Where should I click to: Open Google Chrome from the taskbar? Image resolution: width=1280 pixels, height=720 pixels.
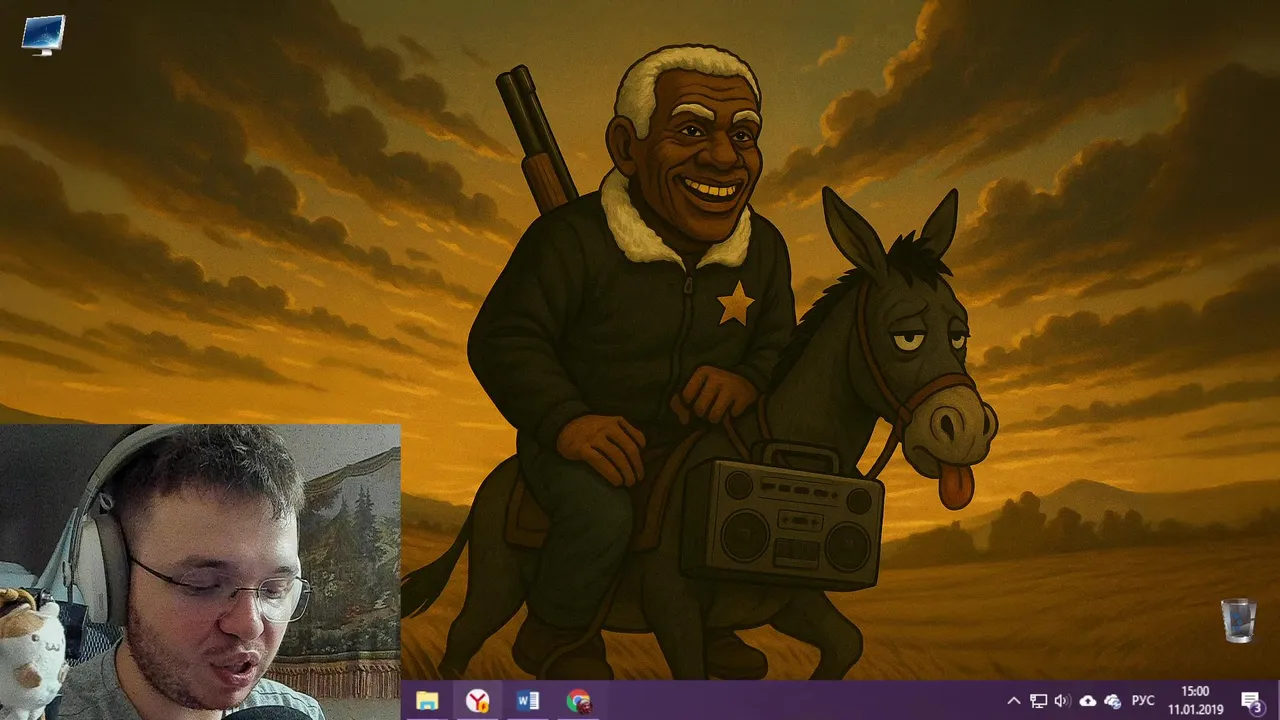[x=578, y=701]
